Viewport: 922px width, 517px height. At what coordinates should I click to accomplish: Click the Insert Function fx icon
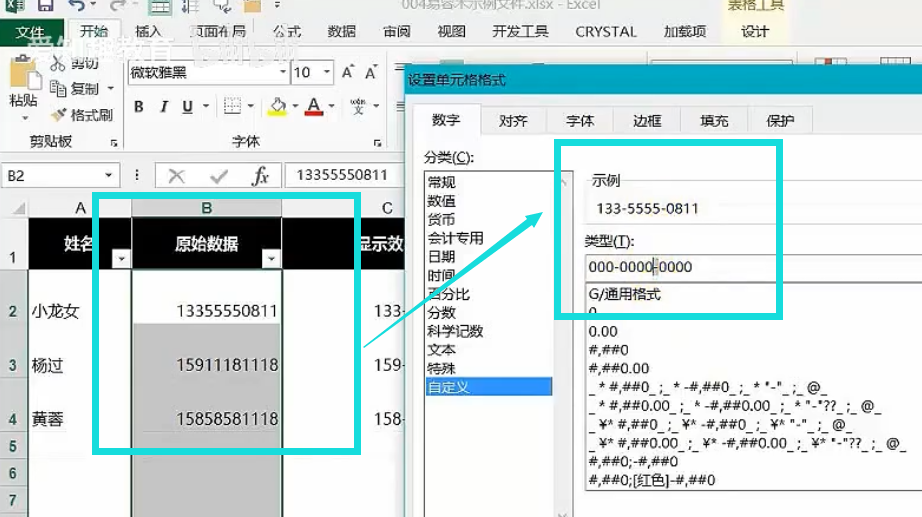pos(260,175)
